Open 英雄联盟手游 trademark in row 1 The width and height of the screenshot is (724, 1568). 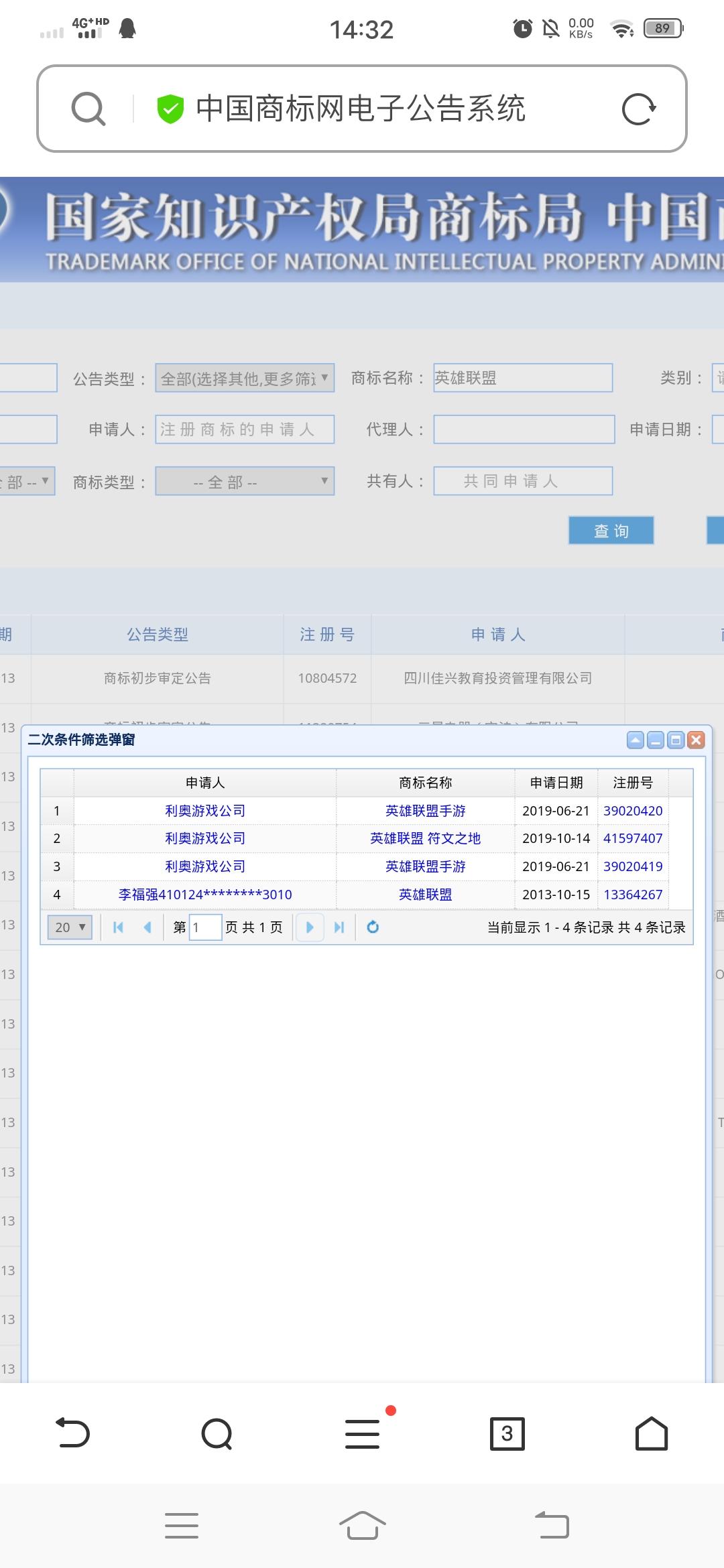click(426, 811)
